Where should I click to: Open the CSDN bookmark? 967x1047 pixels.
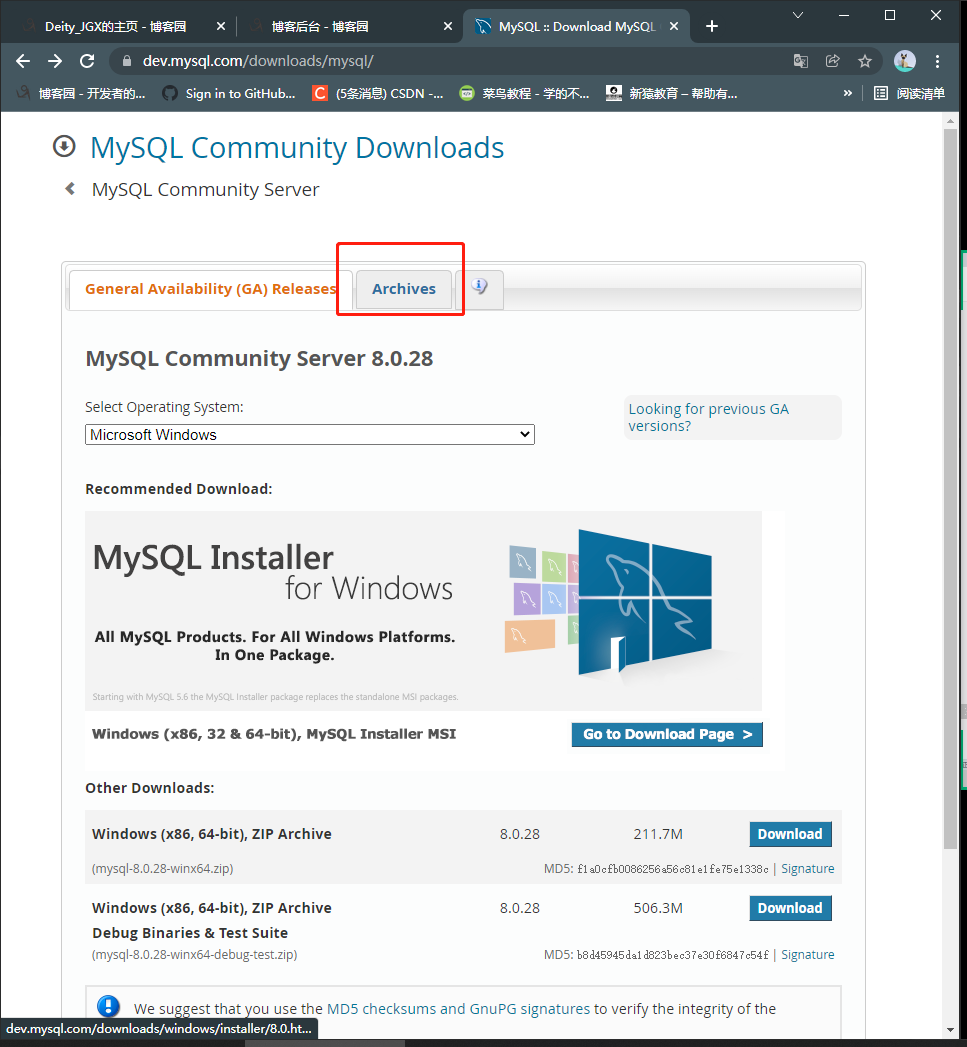click(378, 93)
